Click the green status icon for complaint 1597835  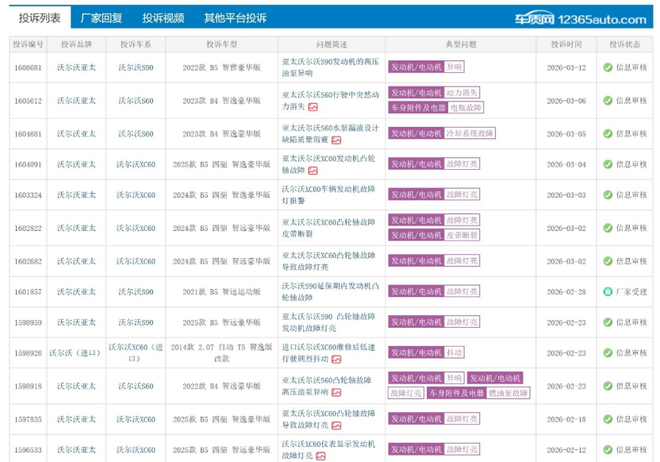pyautogui.click(x=607, y=418)
